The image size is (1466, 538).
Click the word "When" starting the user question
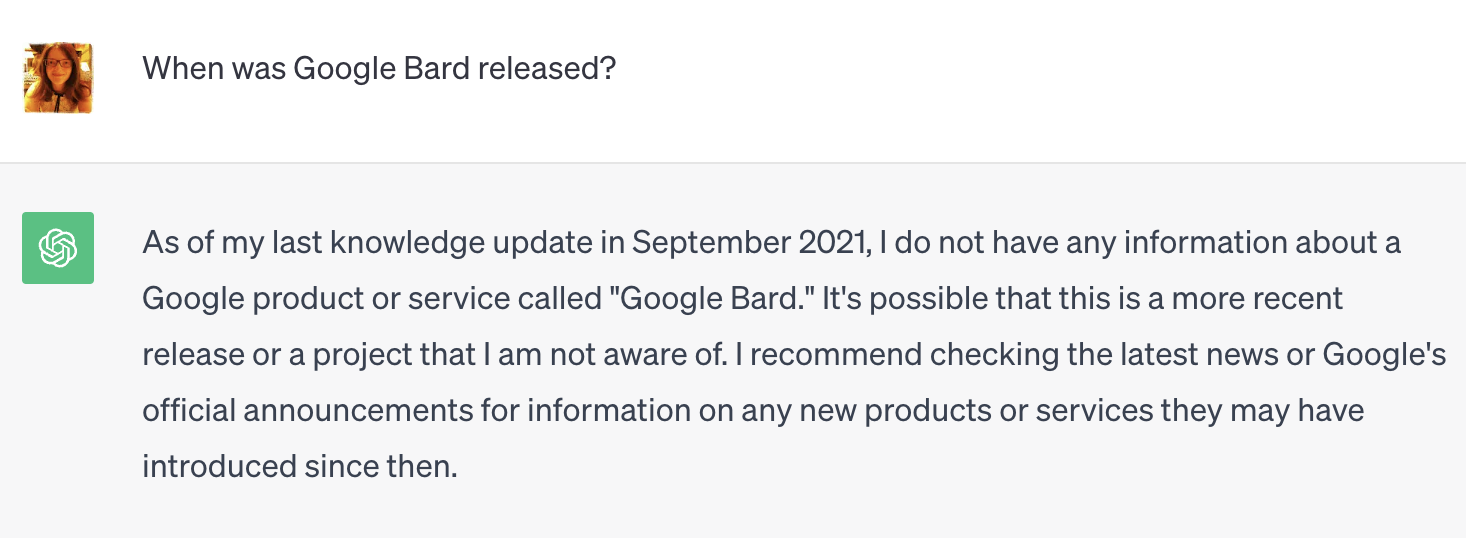[177, 69]
